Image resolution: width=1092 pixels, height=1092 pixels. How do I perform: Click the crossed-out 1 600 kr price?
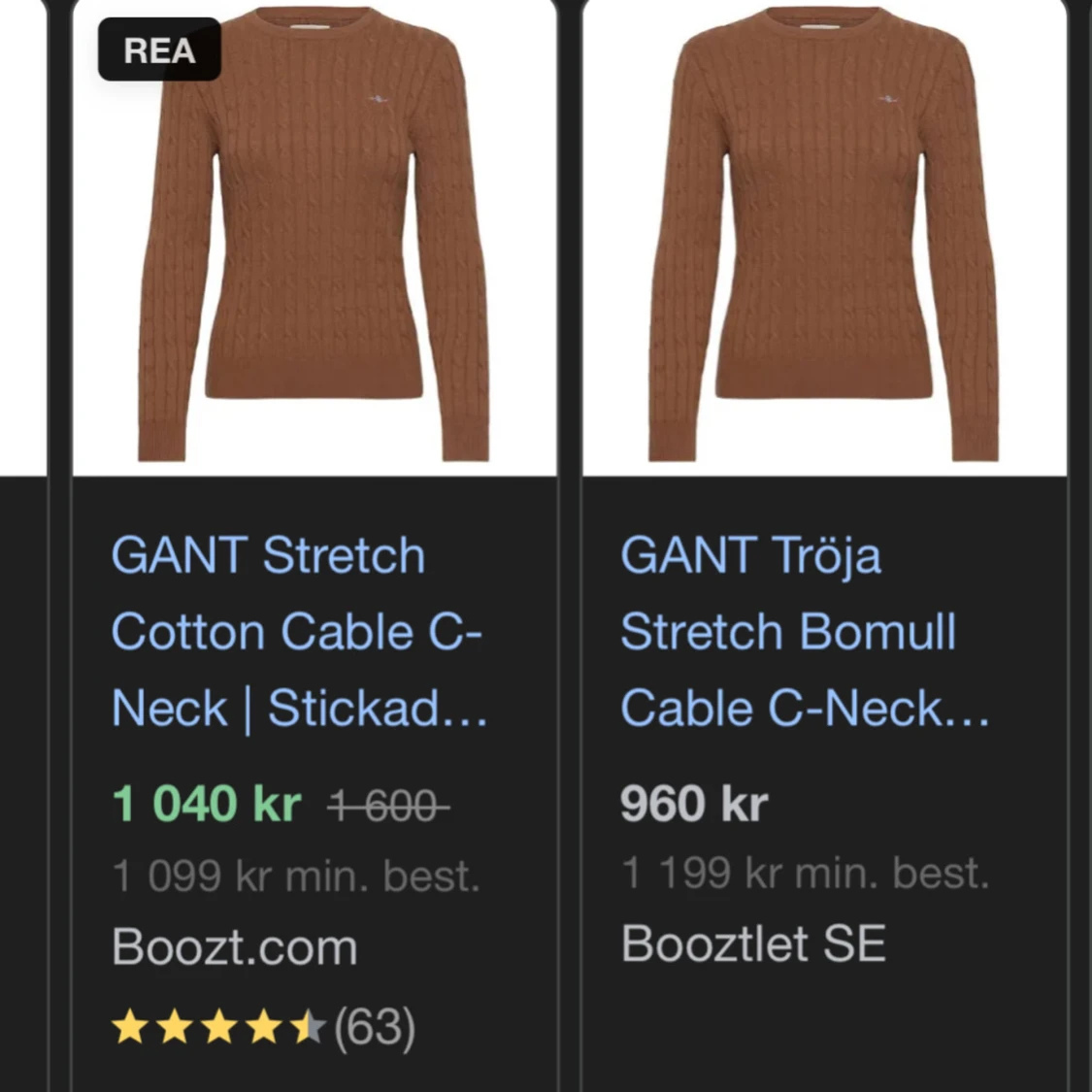pos(386,807)
